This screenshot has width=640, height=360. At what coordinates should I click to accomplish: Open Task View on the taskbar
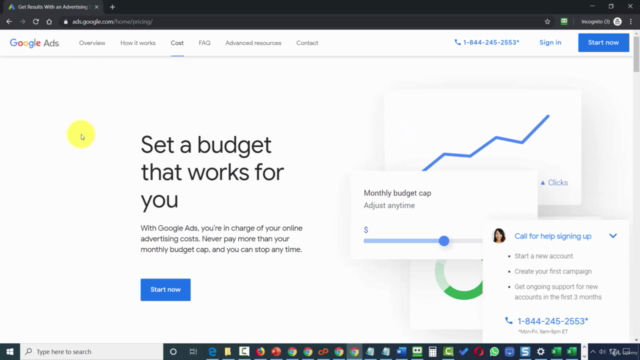(193, 351)
